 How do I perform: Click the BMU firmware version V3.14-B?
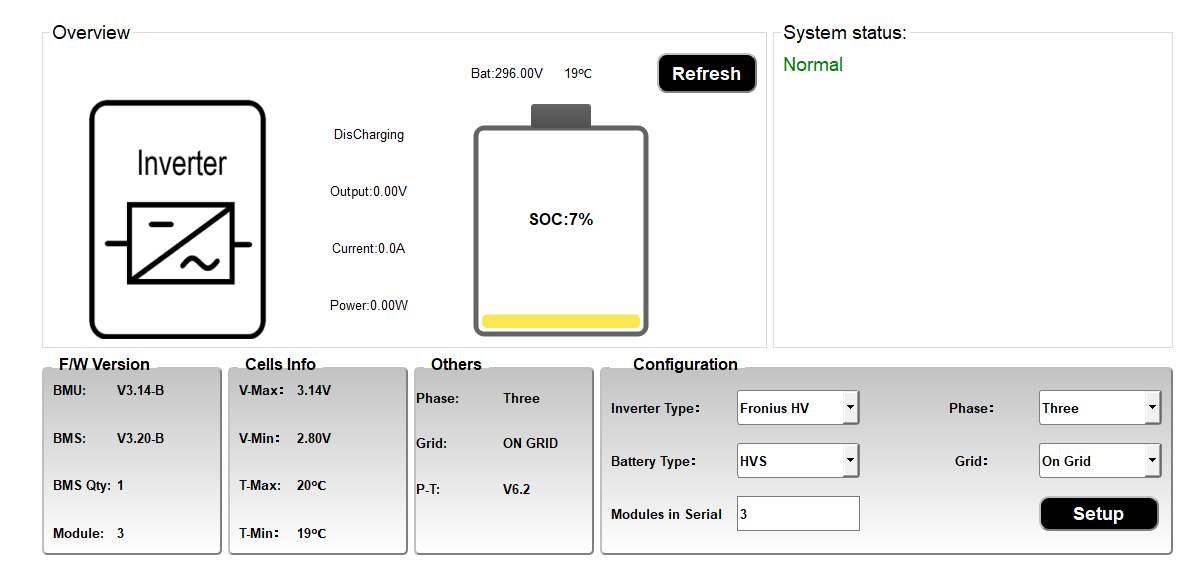pos(140,390)
